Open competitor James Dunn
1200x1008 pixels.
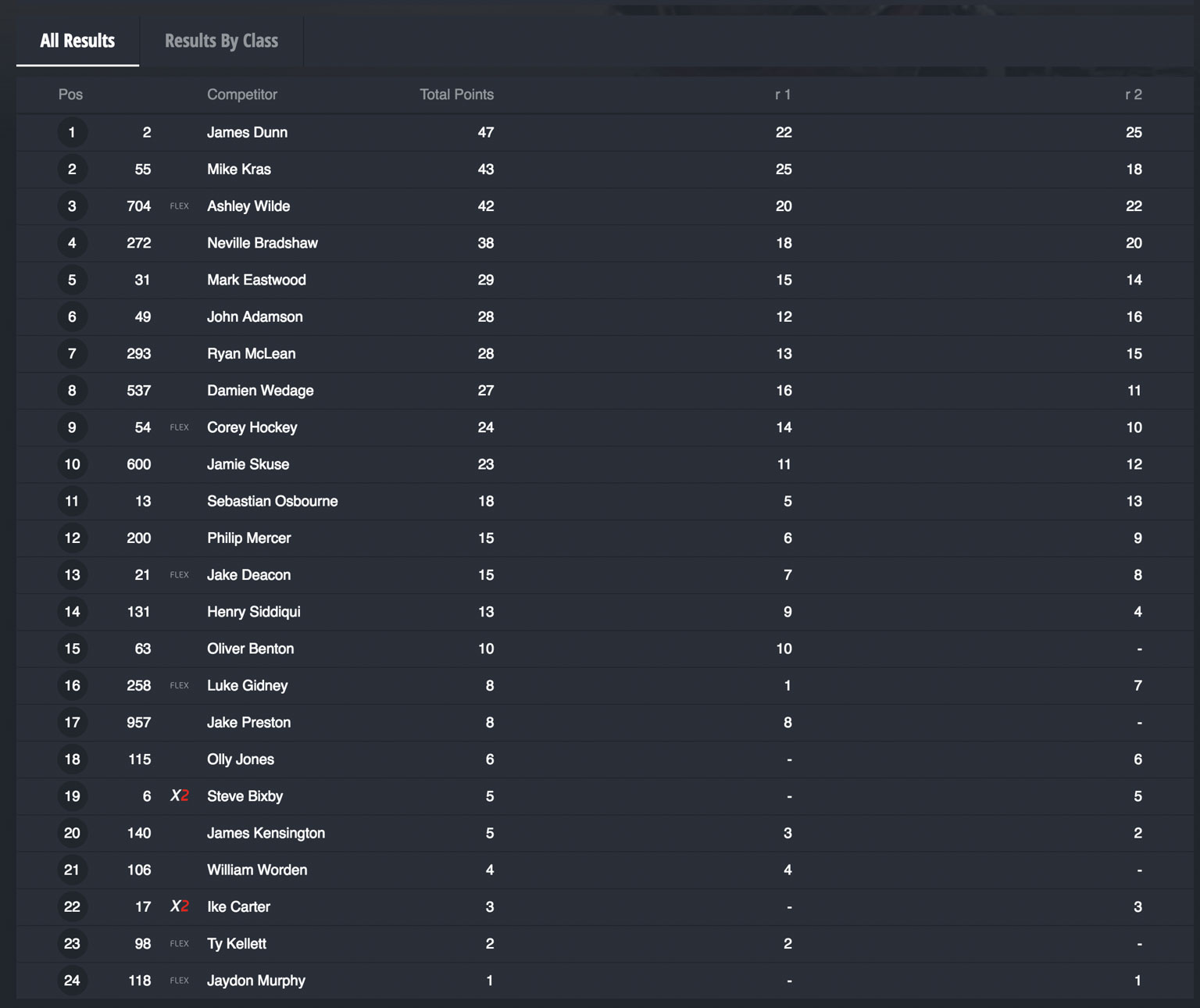pyautogui.click(x=247, y=133)
